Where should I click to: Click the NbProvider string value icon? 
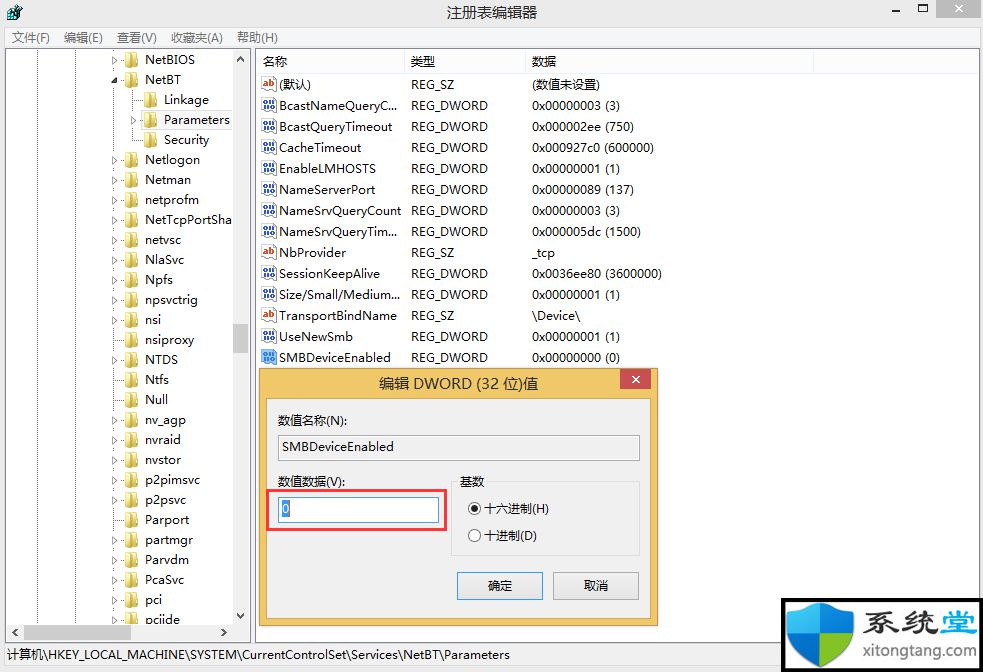click(269, 252)
